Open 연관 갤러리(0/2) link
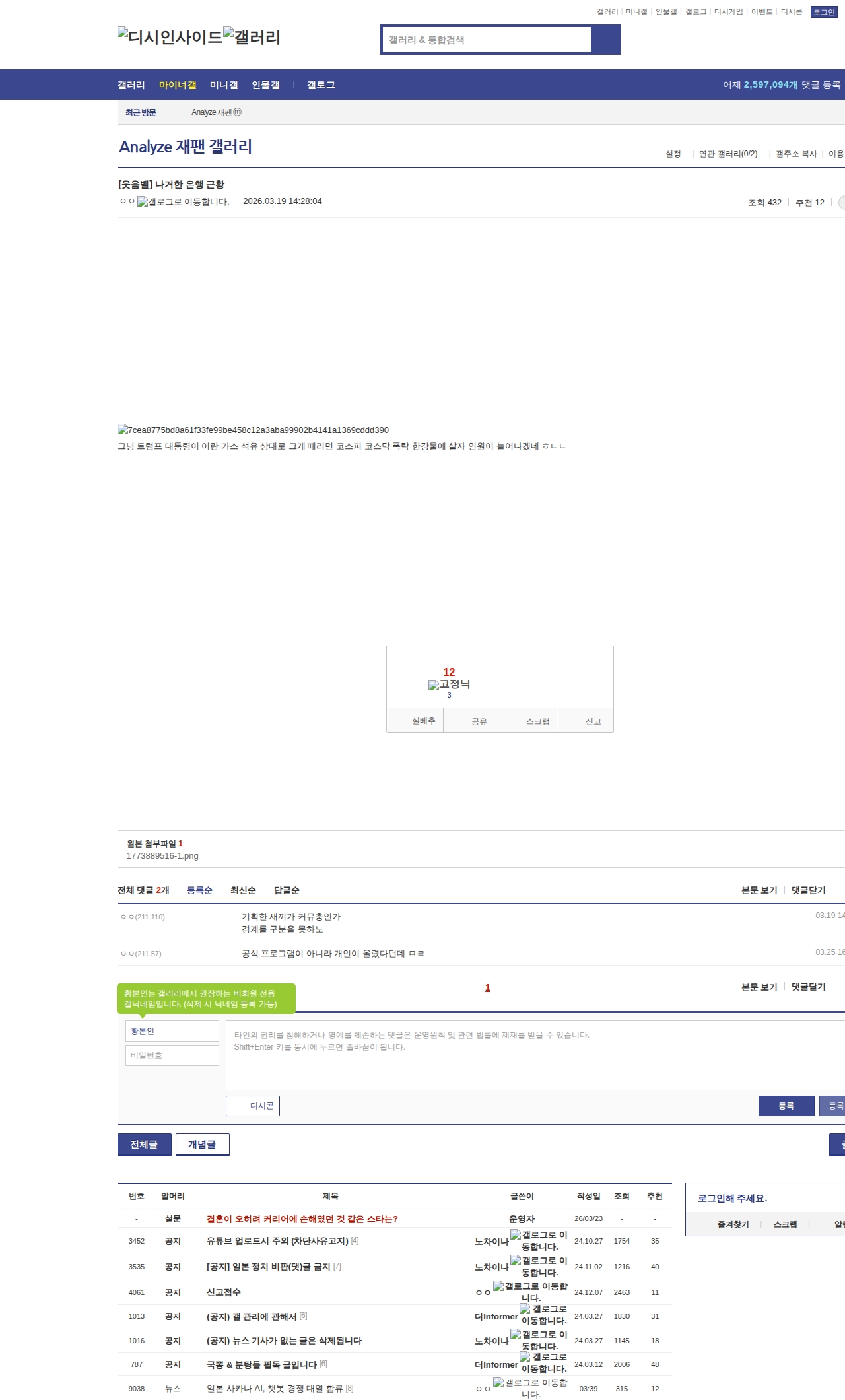The height and width of the screenshot is (1400, 845). (728, 154)
